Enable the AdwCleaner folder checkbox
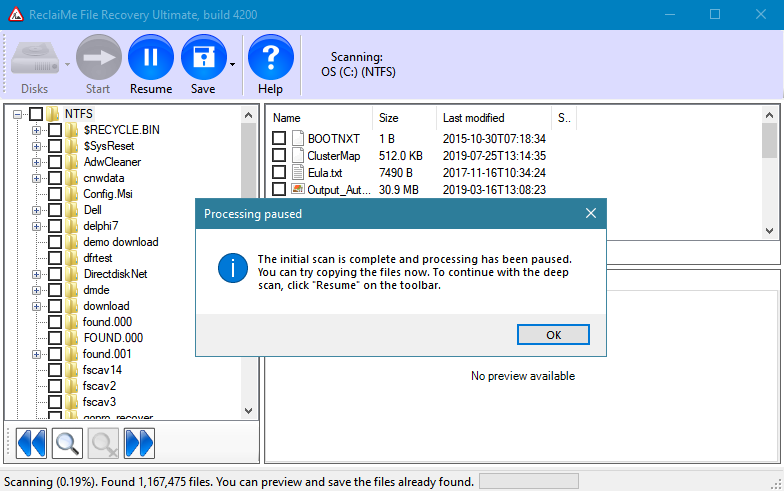The height and width of the screenshot is (491, 784). tap(55, 162)
